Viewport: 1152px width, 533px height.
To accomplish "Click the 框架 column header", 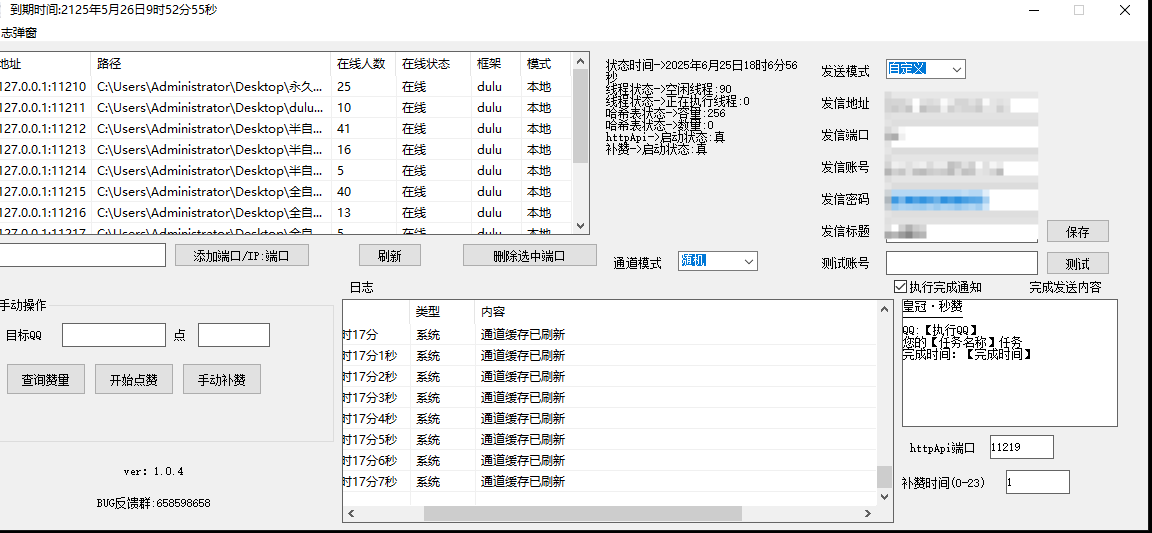I will pos(490,63).
